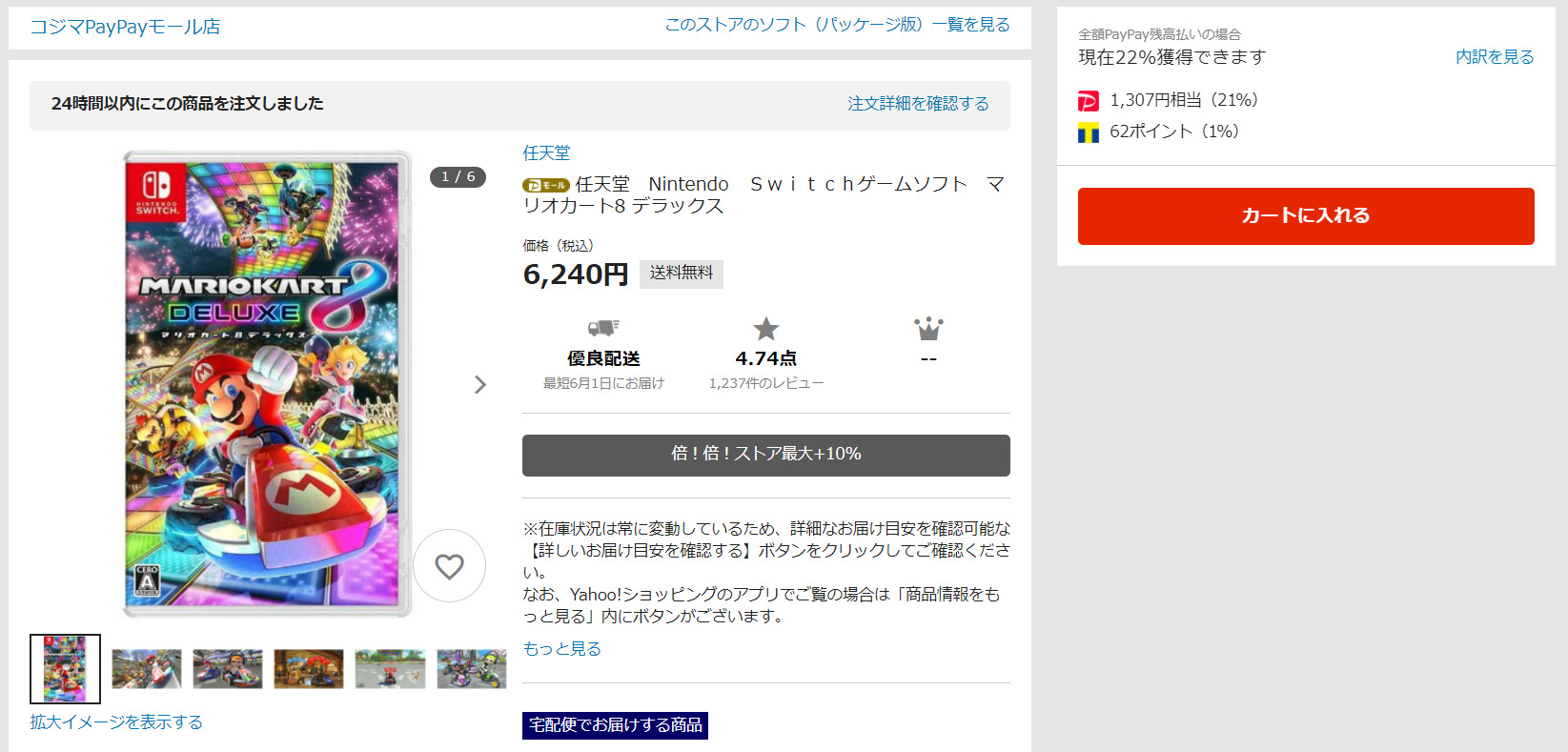This screenshot has height=752, width=1568.
Task: Open 任天堂 brand link
Action: coord(546,152)
